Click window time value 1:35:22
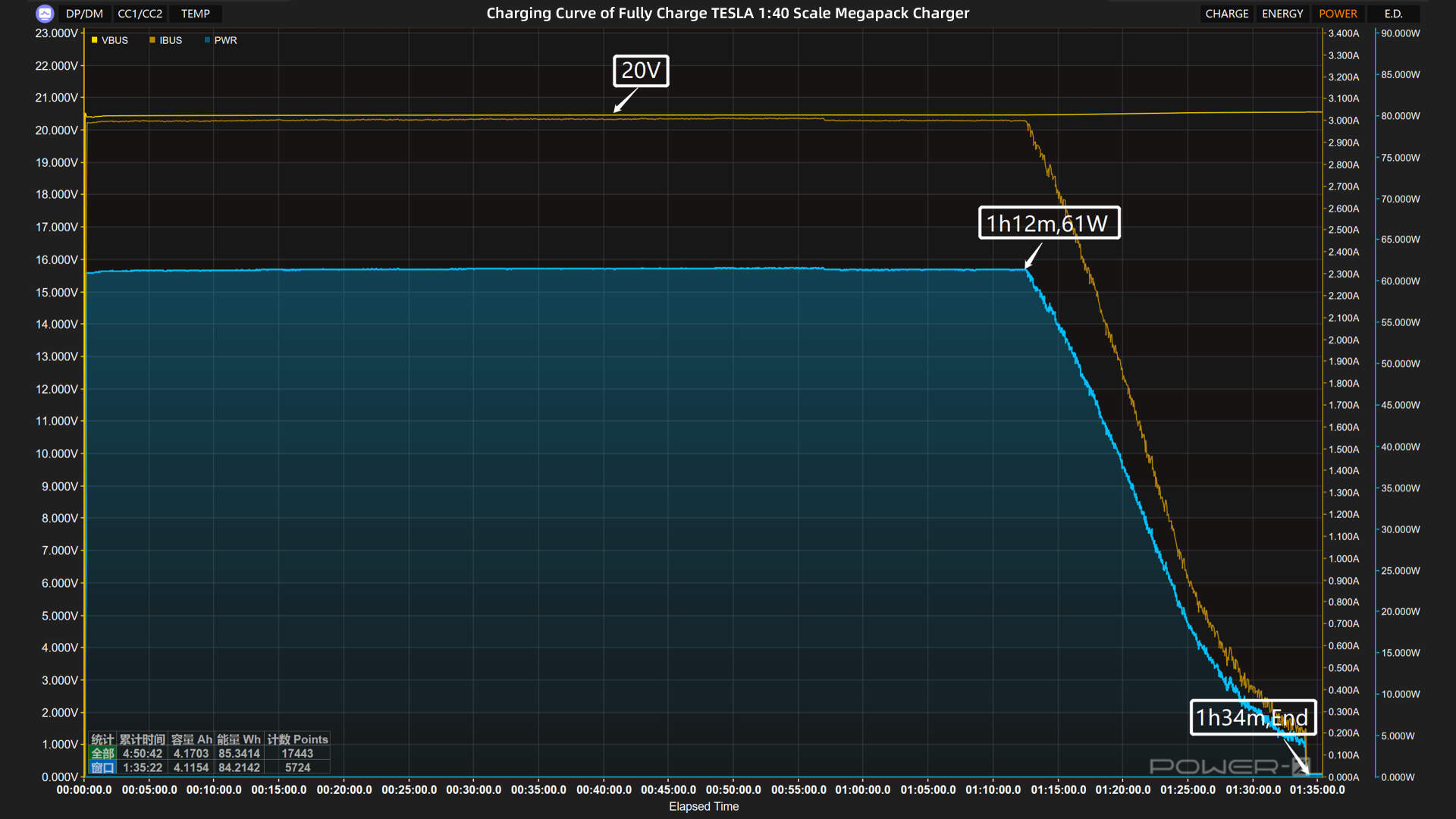The image size is (1456, 819). click(143, 767)
